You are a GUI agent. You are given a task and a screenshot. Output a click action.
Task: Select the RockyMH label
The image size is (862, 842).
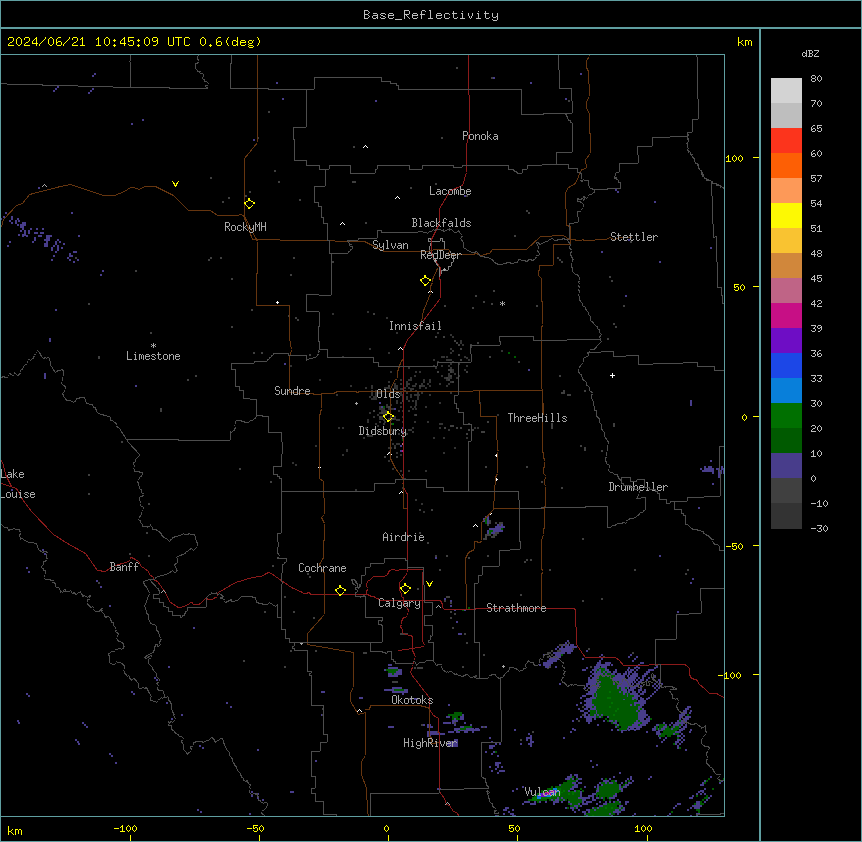click(x=245, y=227)
